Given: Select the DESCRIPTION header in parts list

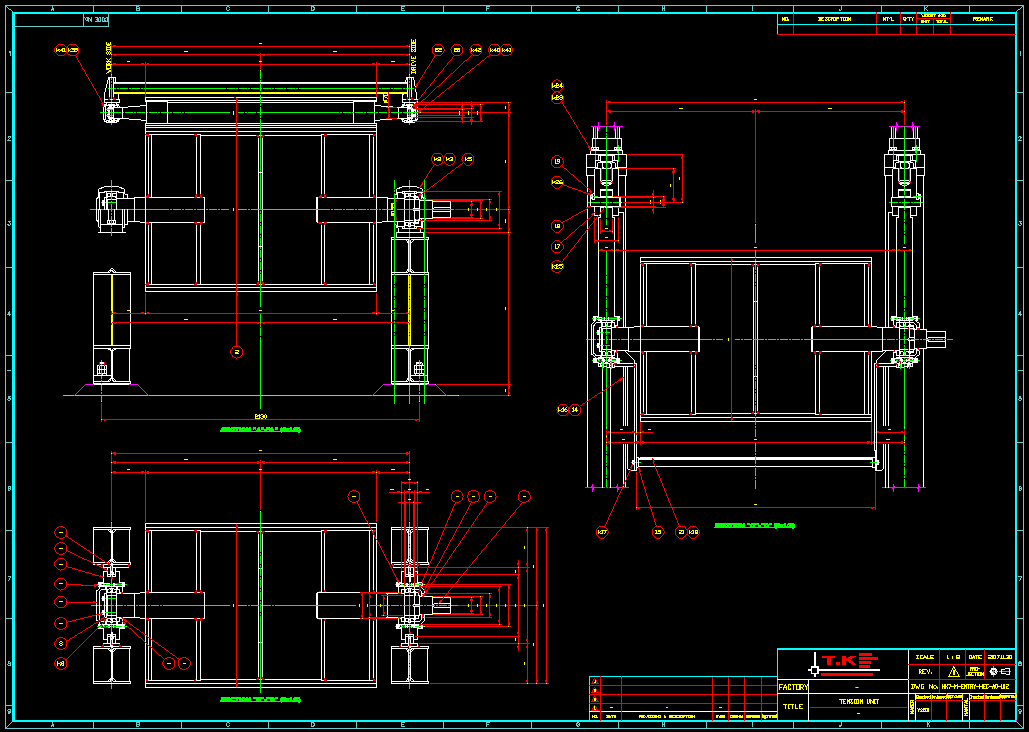Looking at the screenshot, I should click(834, 19).
